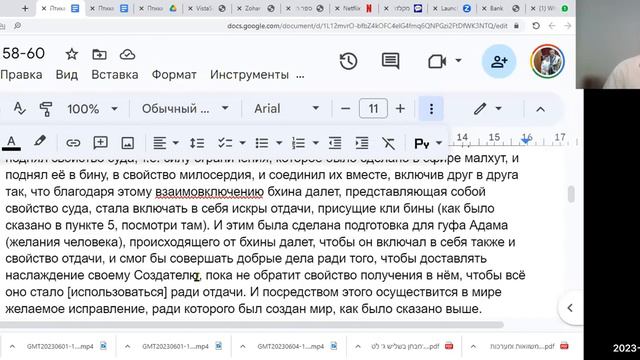This screenshot has width=640, height=360.
Task: Click the vertical document scrollbar thumb
Action: (x=571, y=194)
